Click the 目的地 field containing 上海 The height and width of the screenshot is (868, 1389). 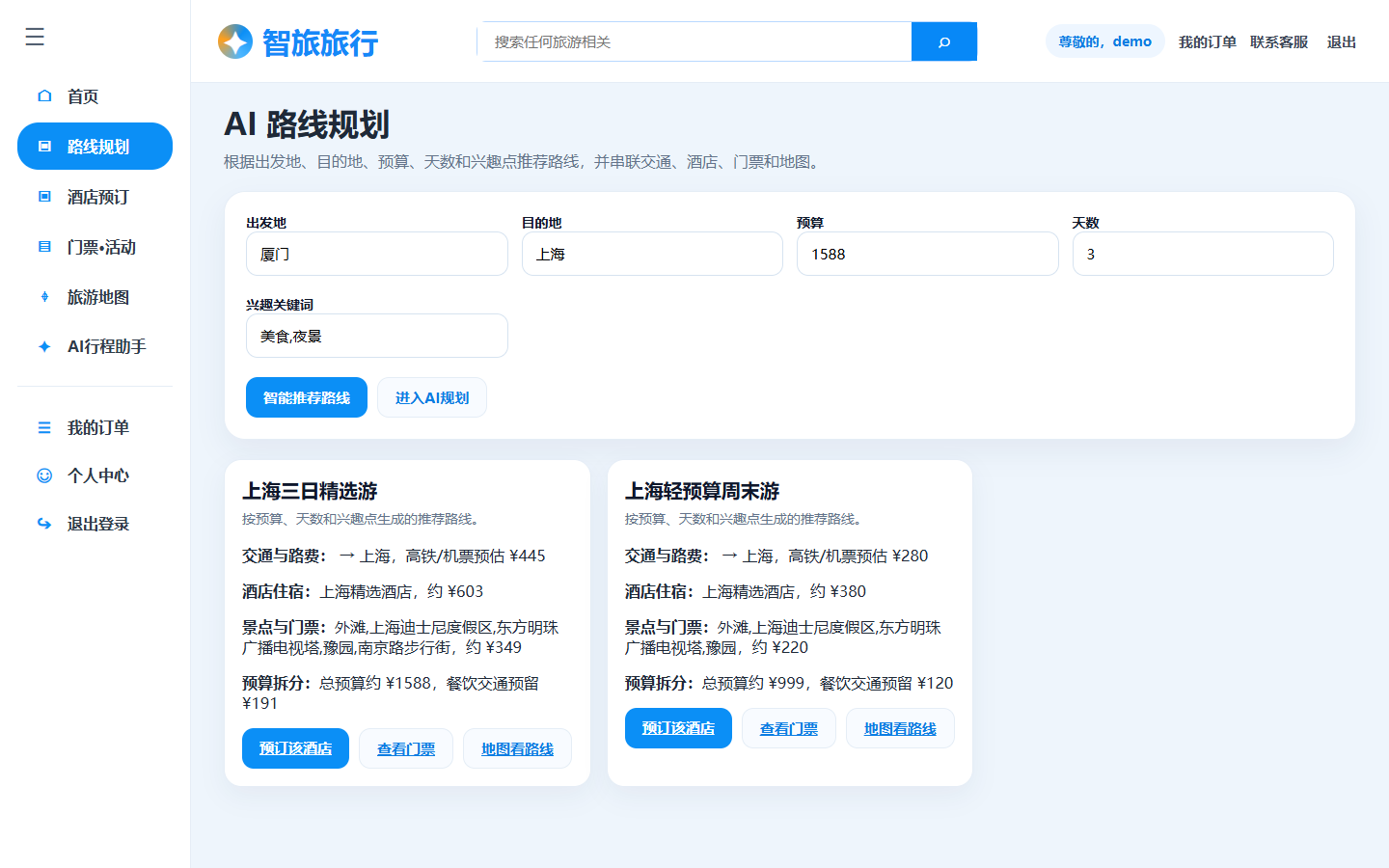(652, 254)
